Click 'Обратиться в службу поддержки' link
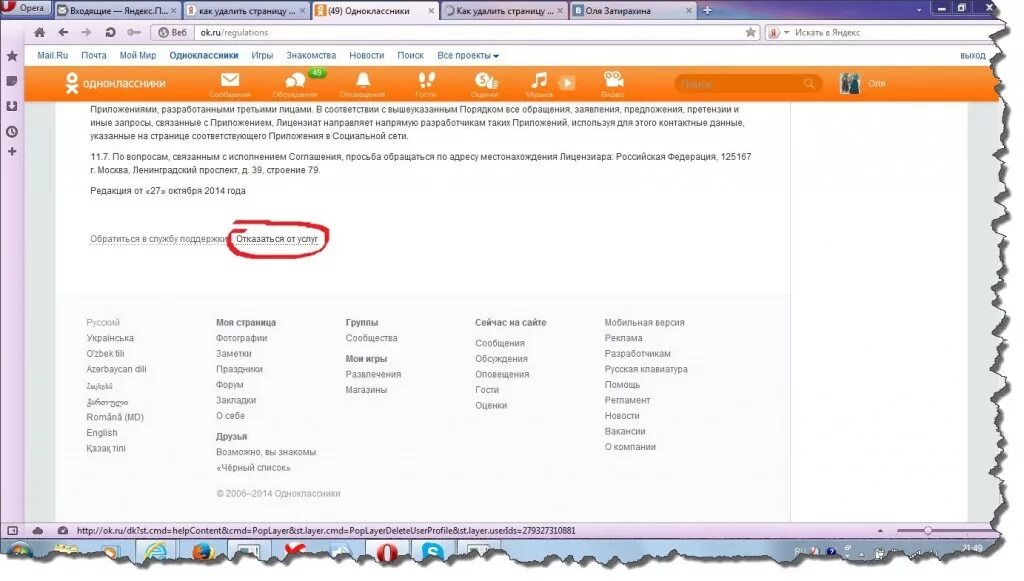The height and width of the screenshot is (581, 1024). [x=158, y=239]
